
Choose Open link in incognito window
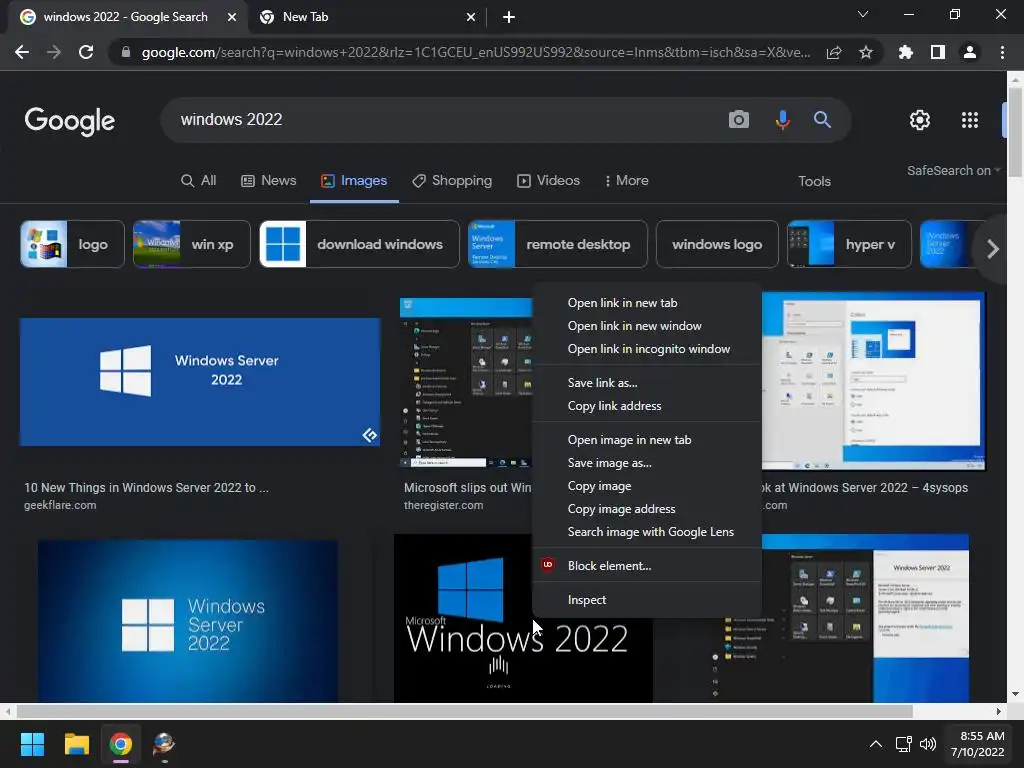tap(647, 349)
